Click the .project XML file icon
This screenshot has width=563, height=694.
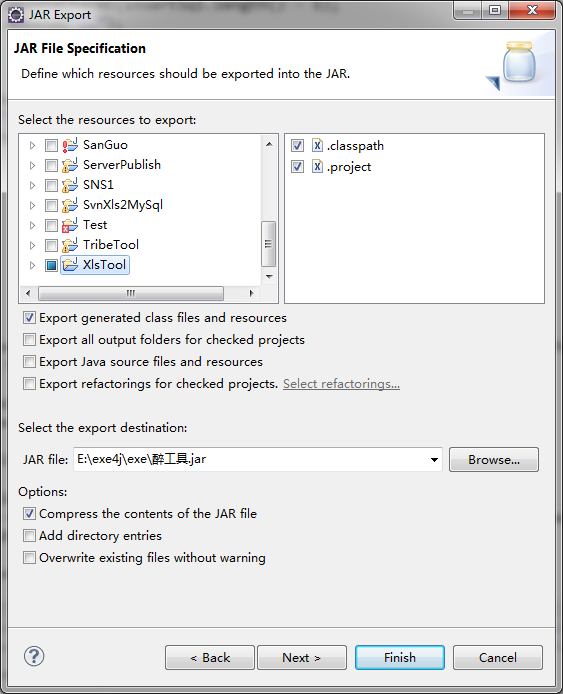[x=317, y=166]
